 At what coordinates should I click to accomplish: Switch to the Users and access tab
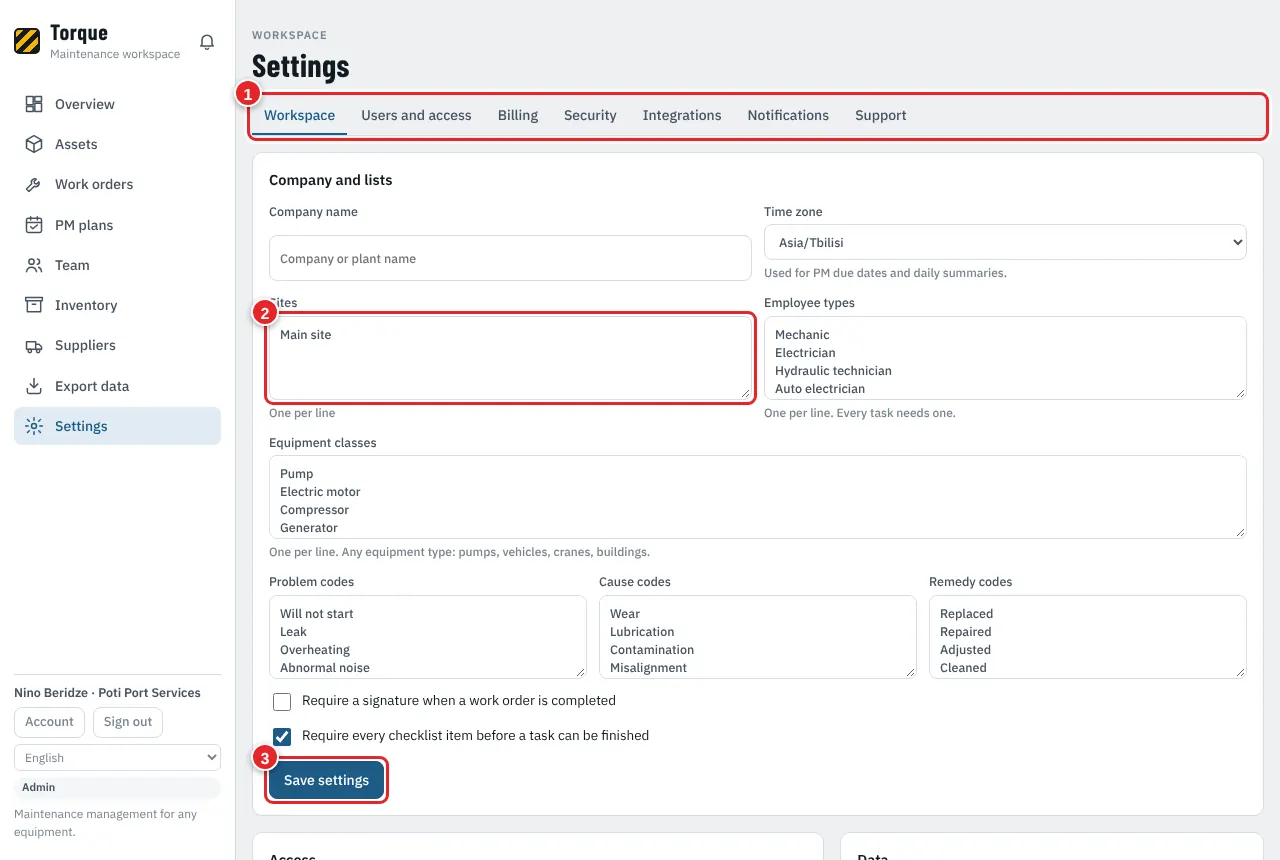tap(416, 115)
